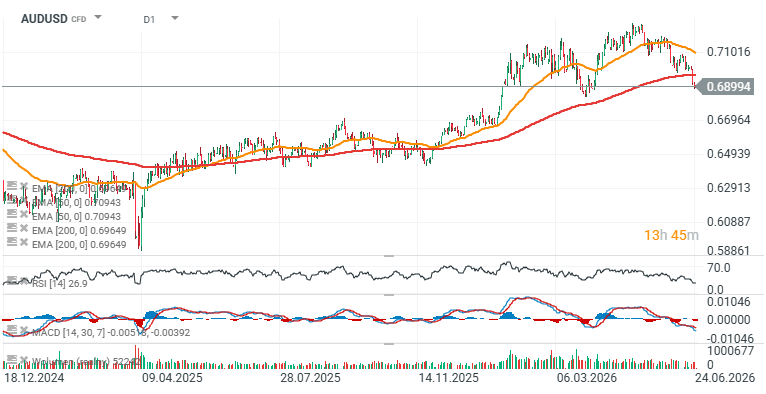Remove the MACD [14, 30, 7] indicator
This screenshot has height=394, width=766.
23,331
